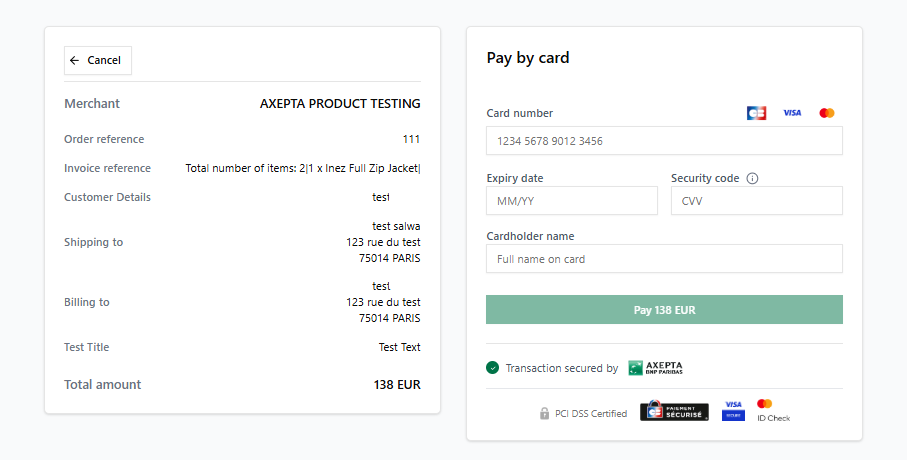
Task: Click the total amount value 138 EUR
Action: 397,385
